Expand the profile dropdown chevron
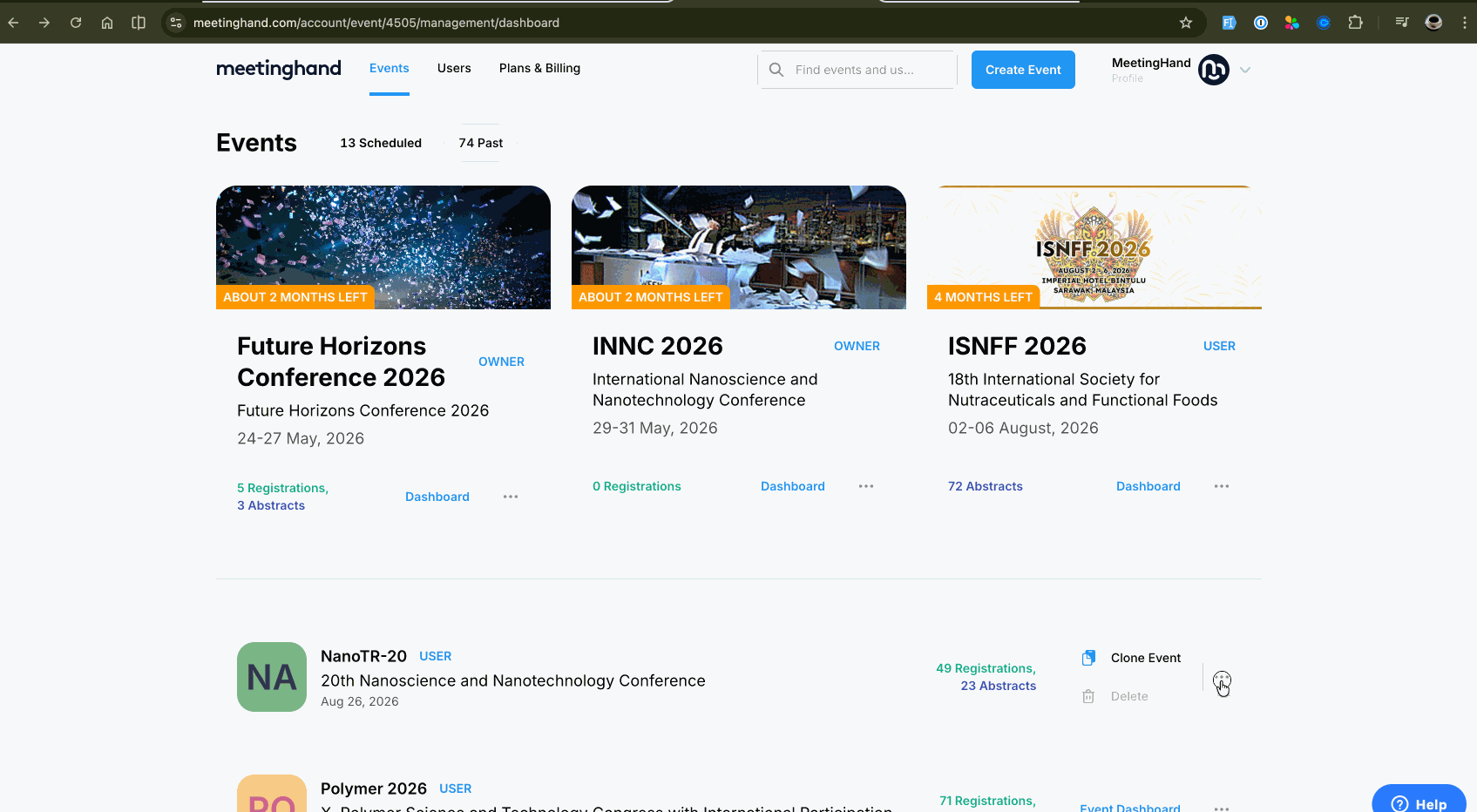This screenshot has height=812, width=1477. [1245, 71]
